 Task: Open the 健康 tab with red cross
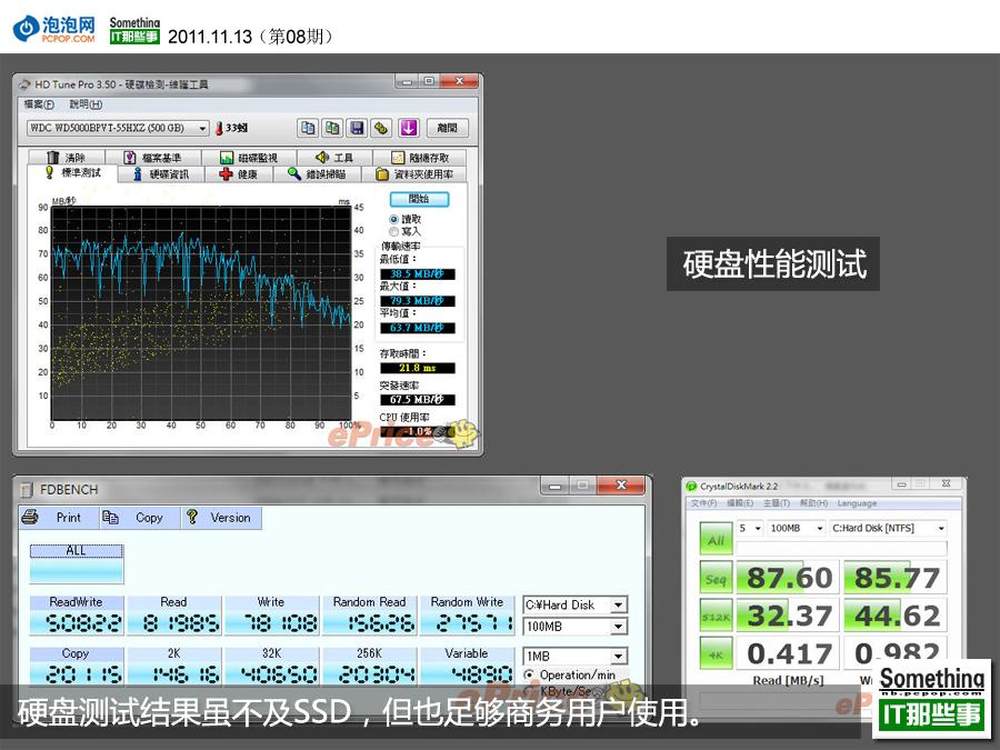point(239,174)
